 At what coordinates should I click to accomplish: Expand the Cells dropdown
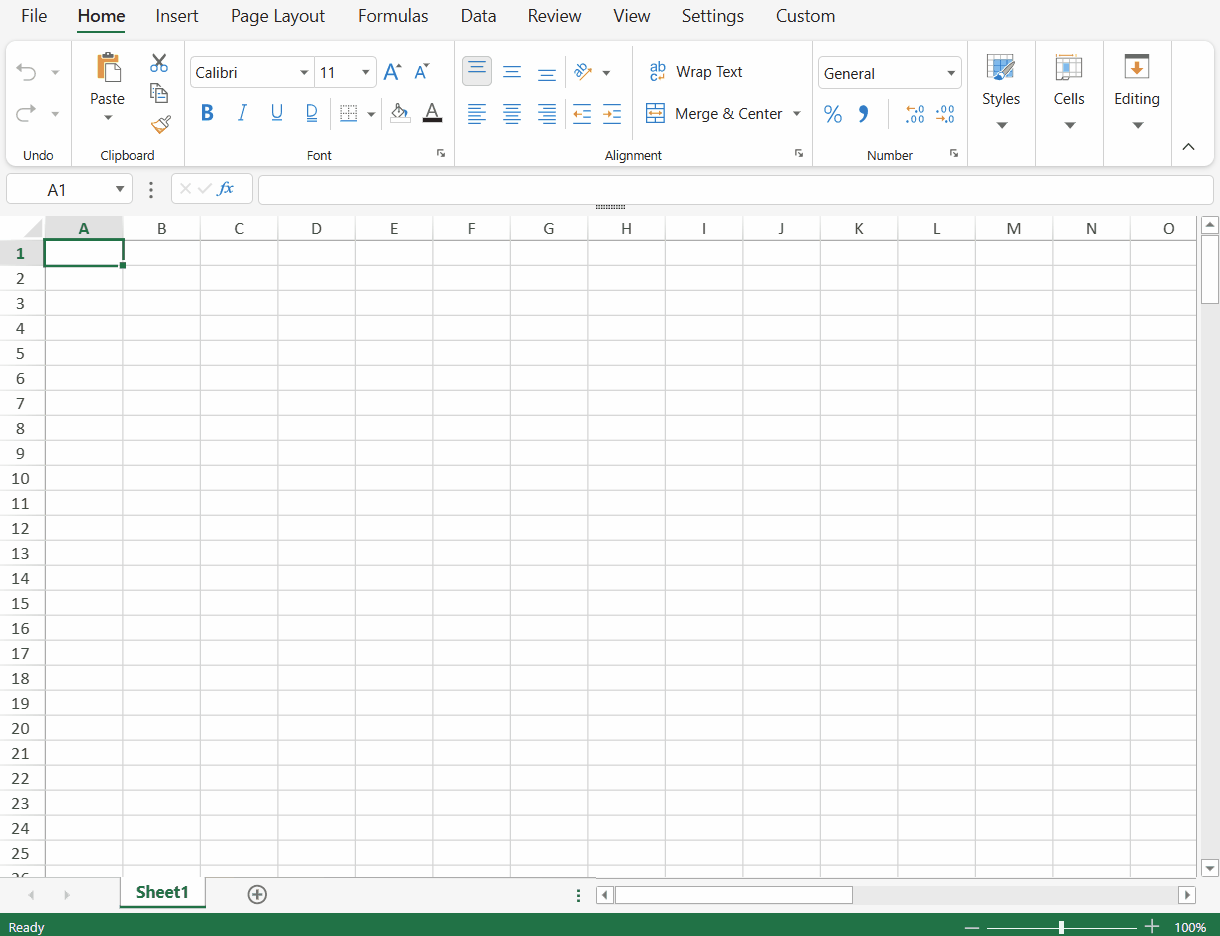coord(1070,126)
